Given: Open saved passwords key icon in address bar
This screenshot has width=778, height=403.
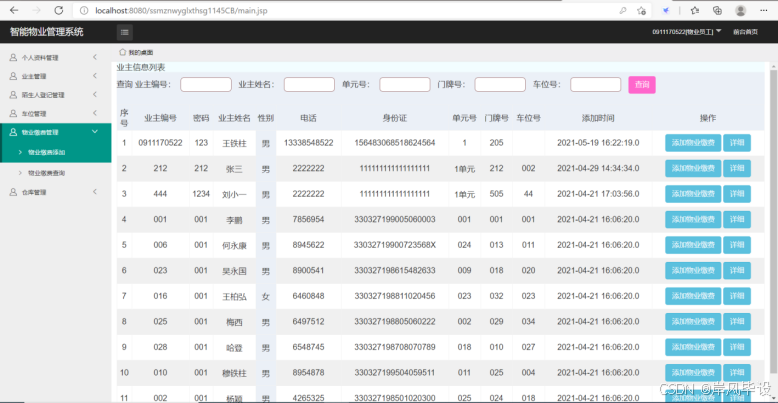Looking at the screenshot, I should pyautogui.click(x=623, y=10).
